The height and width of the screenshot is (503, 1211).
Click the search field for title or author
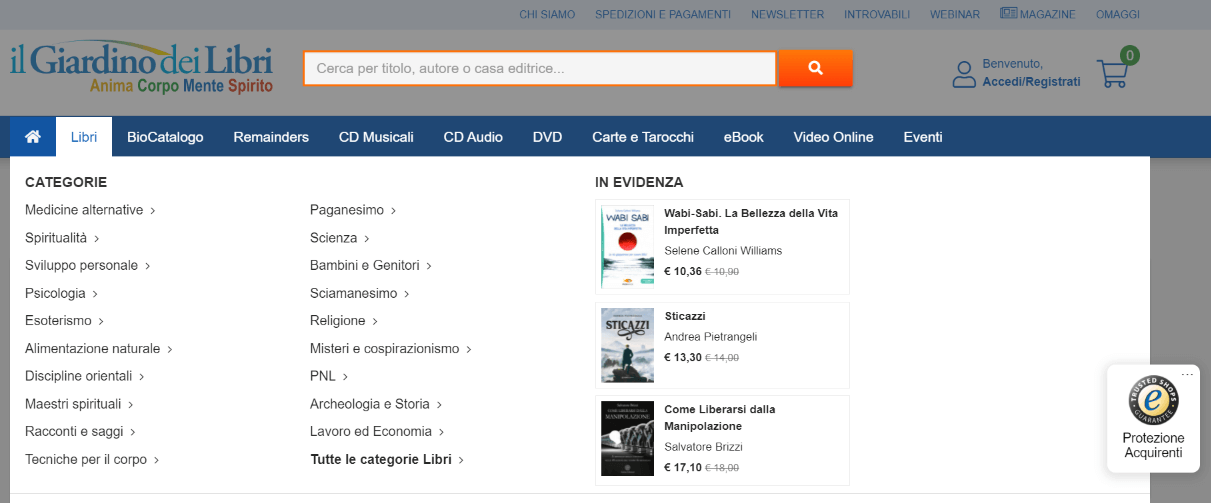540,68
